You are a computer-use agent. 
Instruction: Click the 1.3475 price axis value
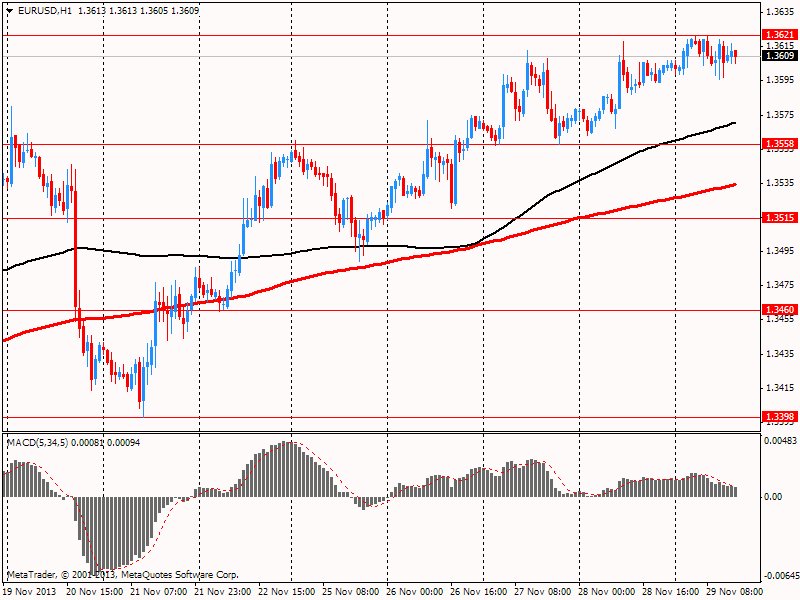[x=780, y=285]
